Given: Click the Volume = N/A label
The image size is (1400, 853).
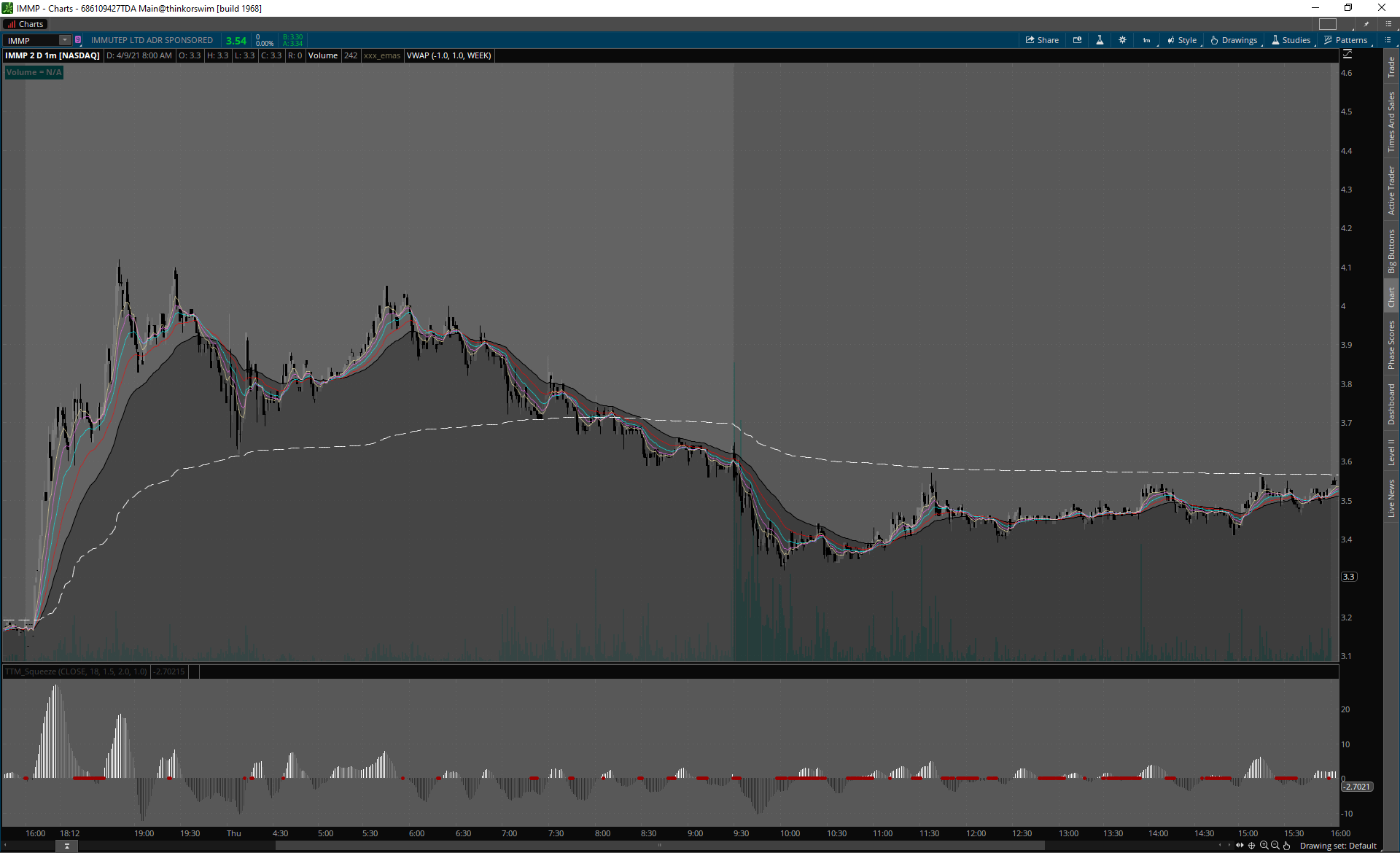Looking at the screenshot, I should 34,72.
